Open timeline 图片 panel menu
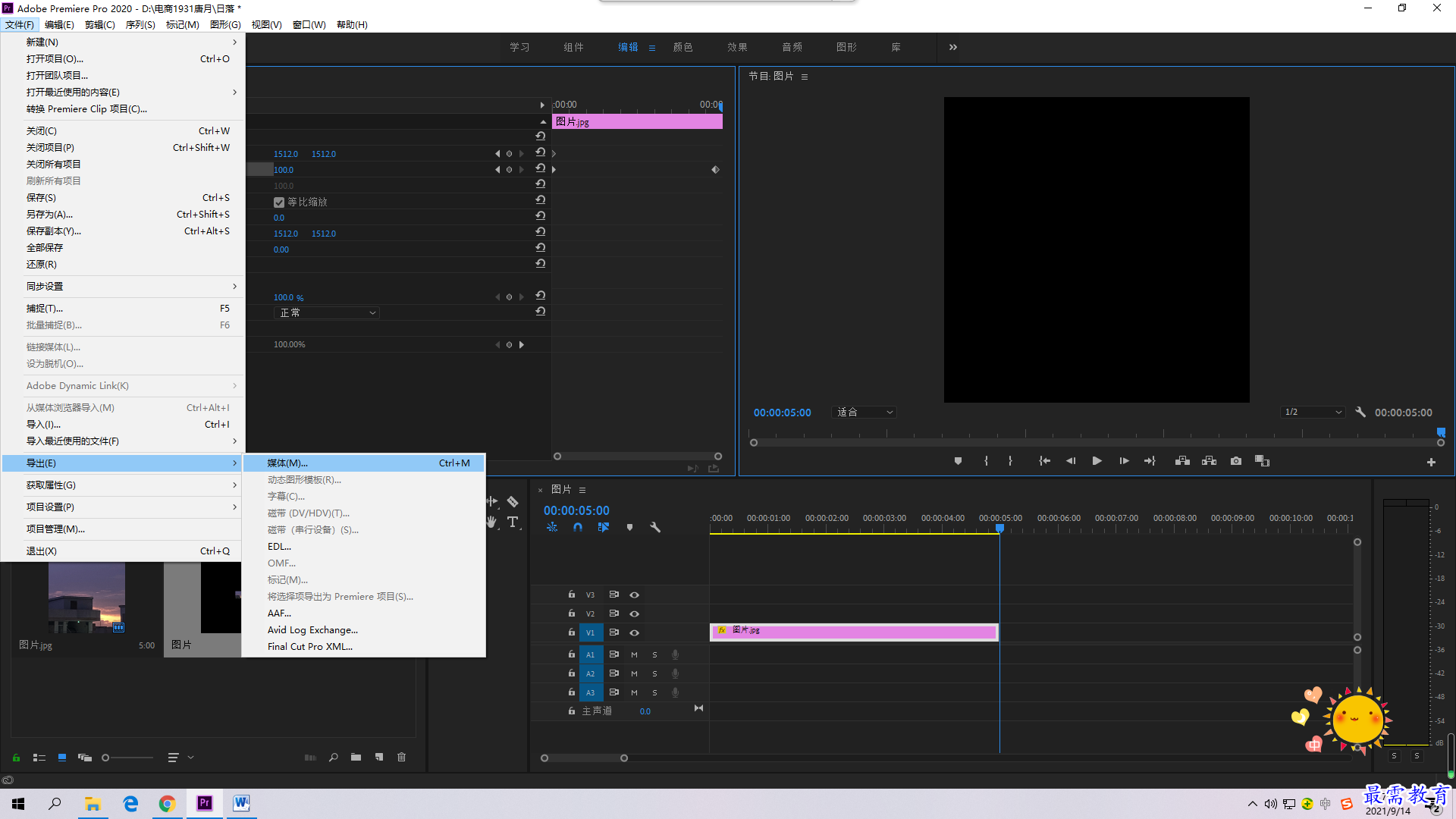 coord(582,490)
